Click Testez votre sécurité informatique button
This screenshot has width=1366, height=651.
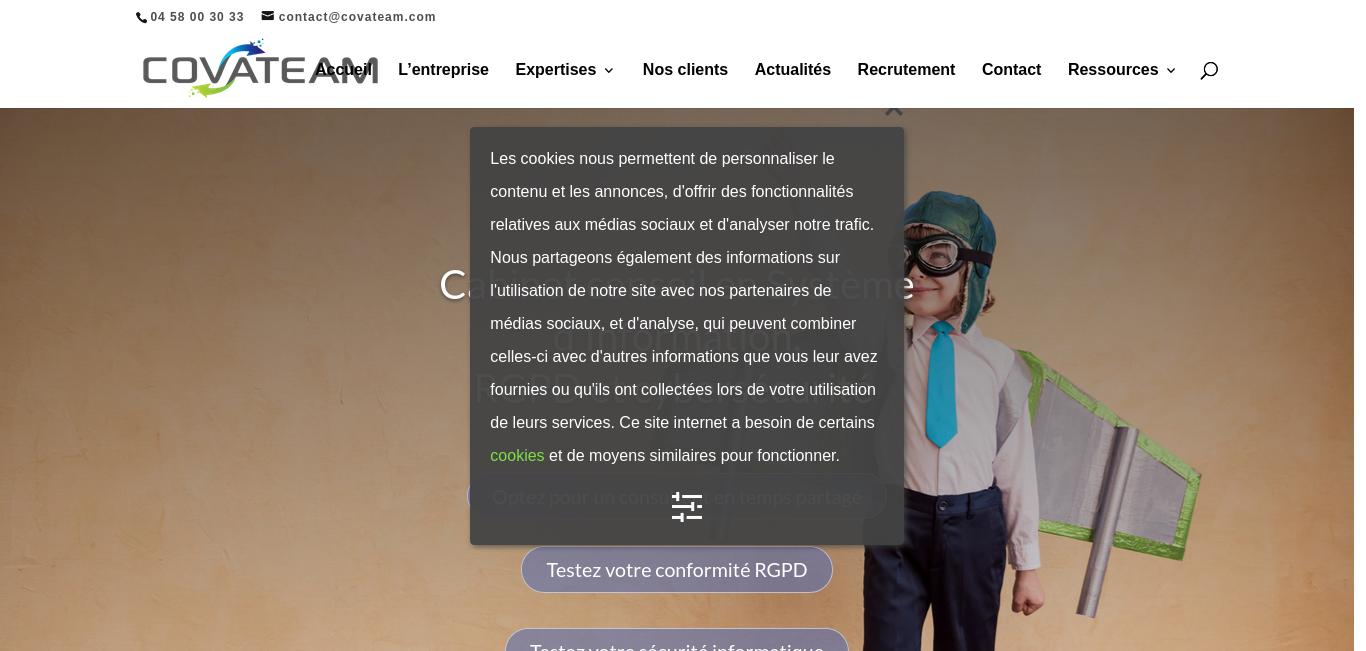677,641
